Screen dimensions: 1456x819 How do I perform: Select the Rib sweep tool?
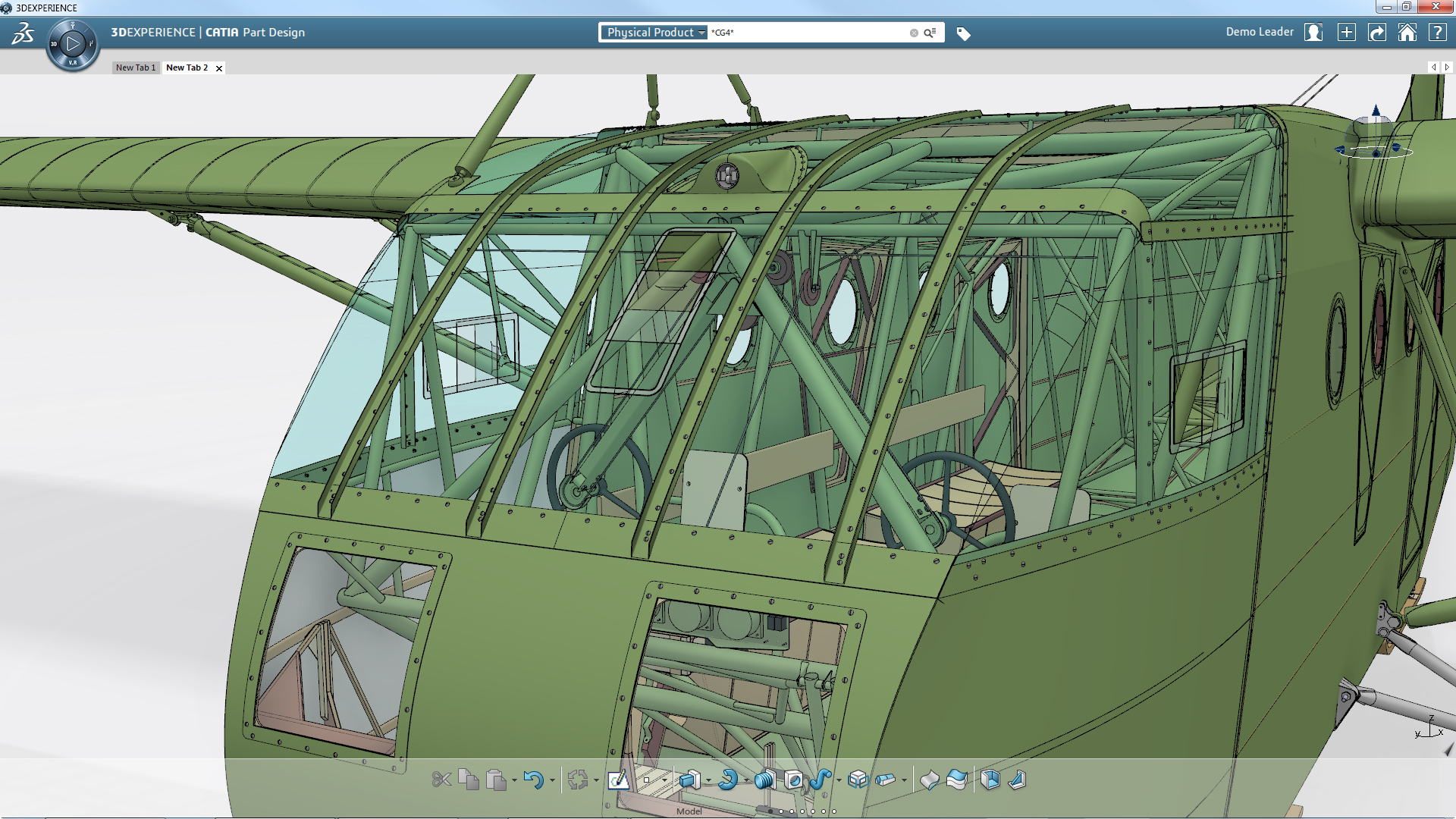click(x=820, y=780)
